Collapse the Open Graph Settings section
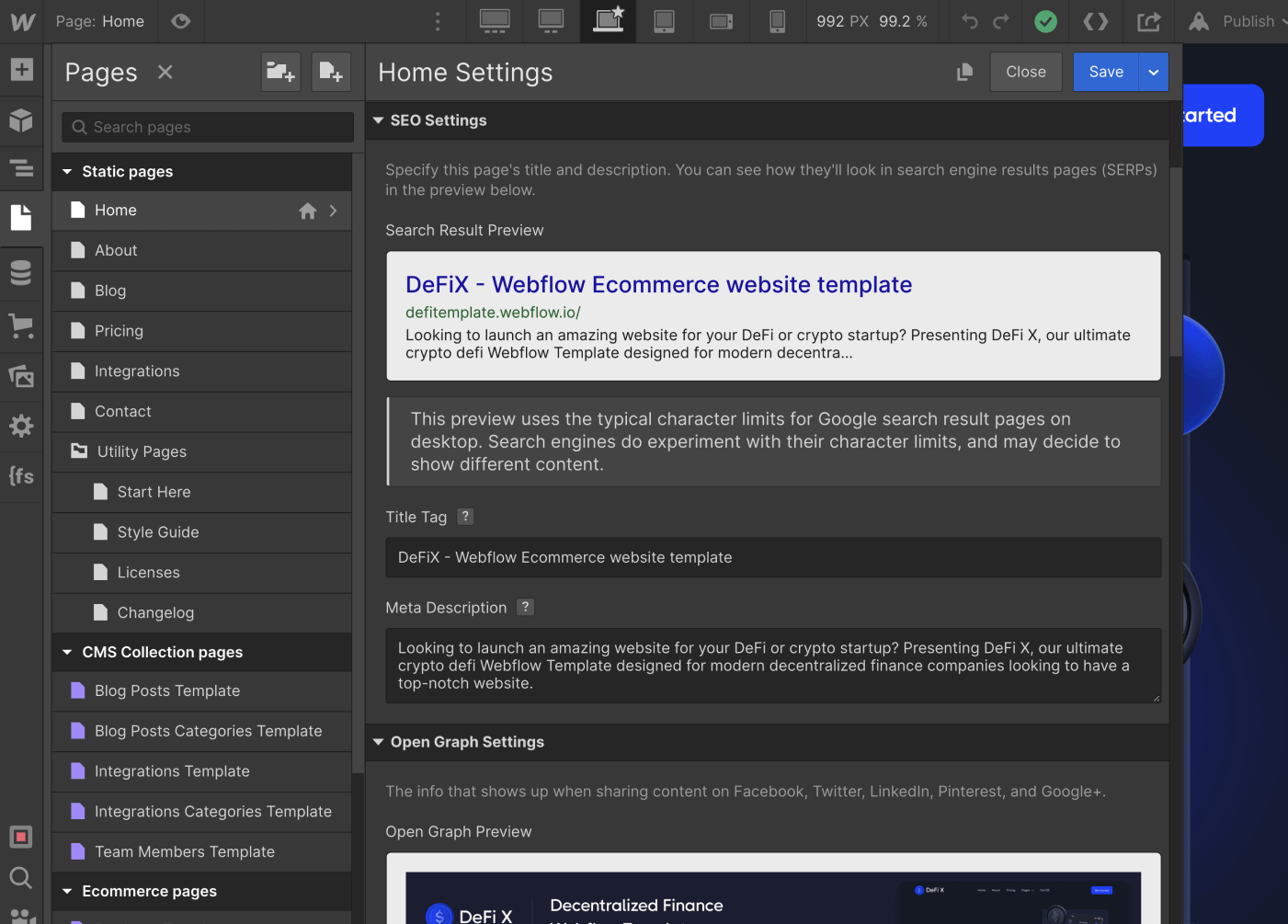 (379, 742)
